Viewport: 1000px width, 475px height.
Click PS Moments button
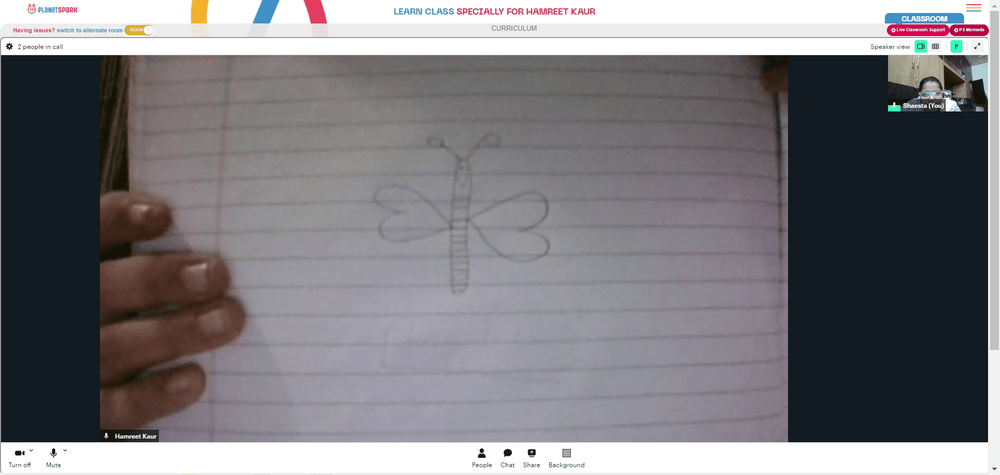[969, 30]
